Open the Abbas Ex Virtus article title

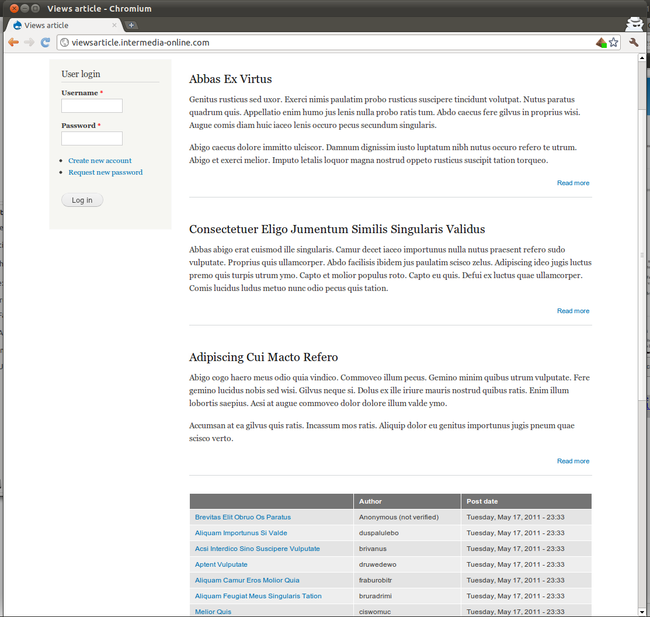tap(230, 79)
